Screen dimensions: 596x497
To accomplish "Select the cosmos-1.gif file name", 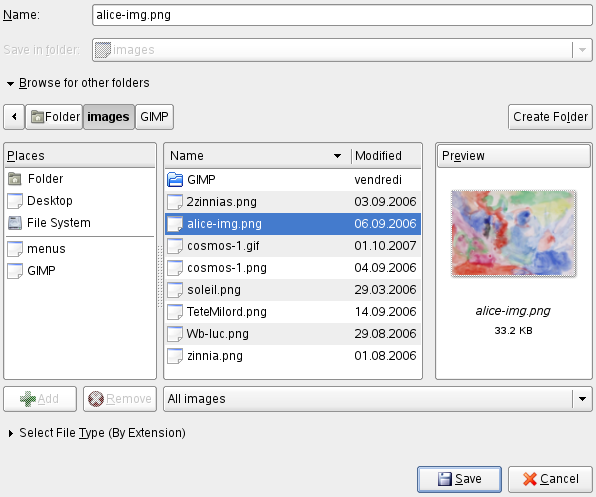I will [x=223, y=246].
